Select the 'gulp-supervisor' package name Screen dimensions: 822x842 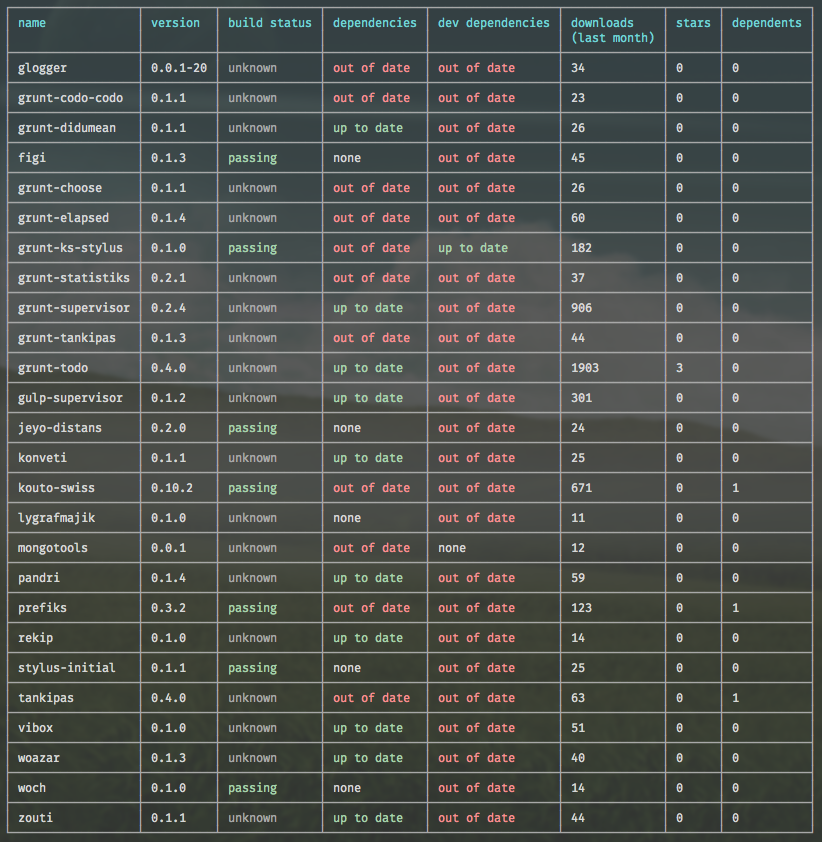click(x=70, y=398)
